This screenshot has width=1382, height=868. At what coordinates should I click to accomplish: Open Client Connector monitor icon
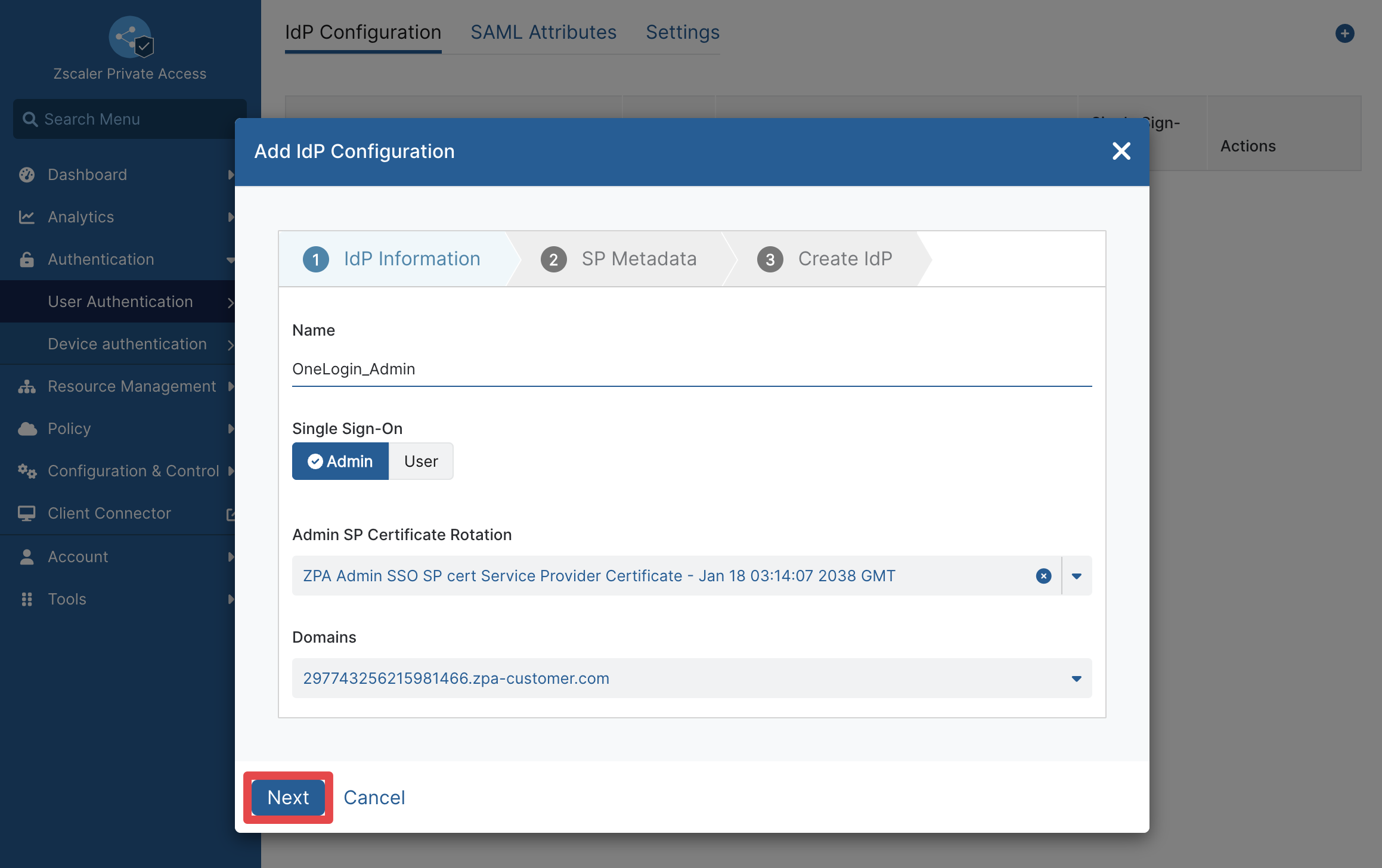(27, 513)
